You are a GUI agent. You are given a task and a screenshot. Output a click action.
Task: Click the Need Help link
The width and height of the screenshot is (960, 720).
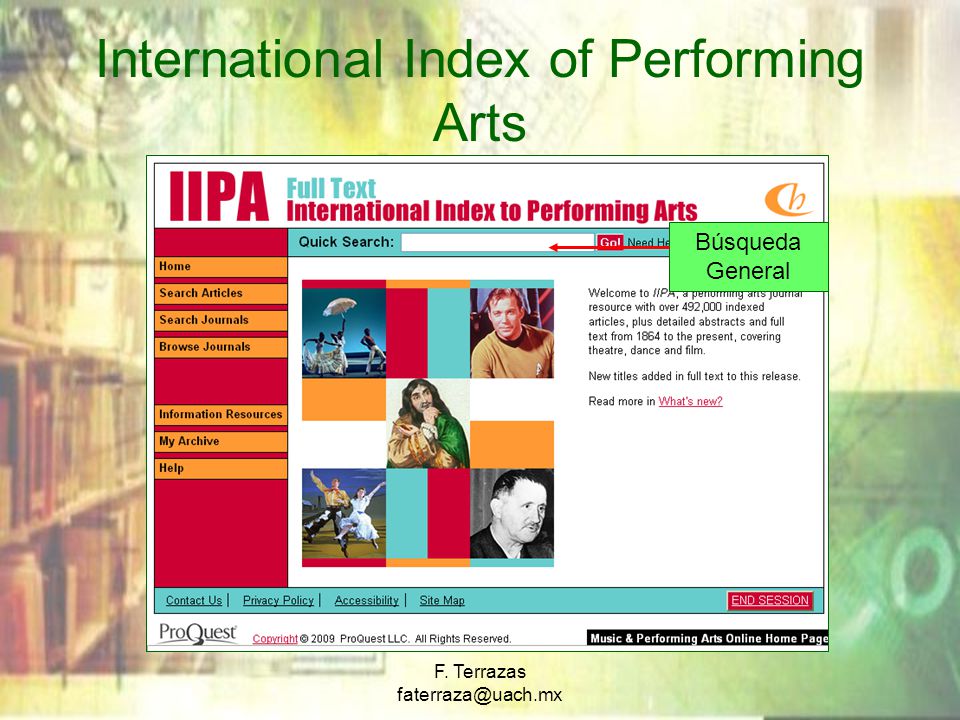click(x=648, y=242)
